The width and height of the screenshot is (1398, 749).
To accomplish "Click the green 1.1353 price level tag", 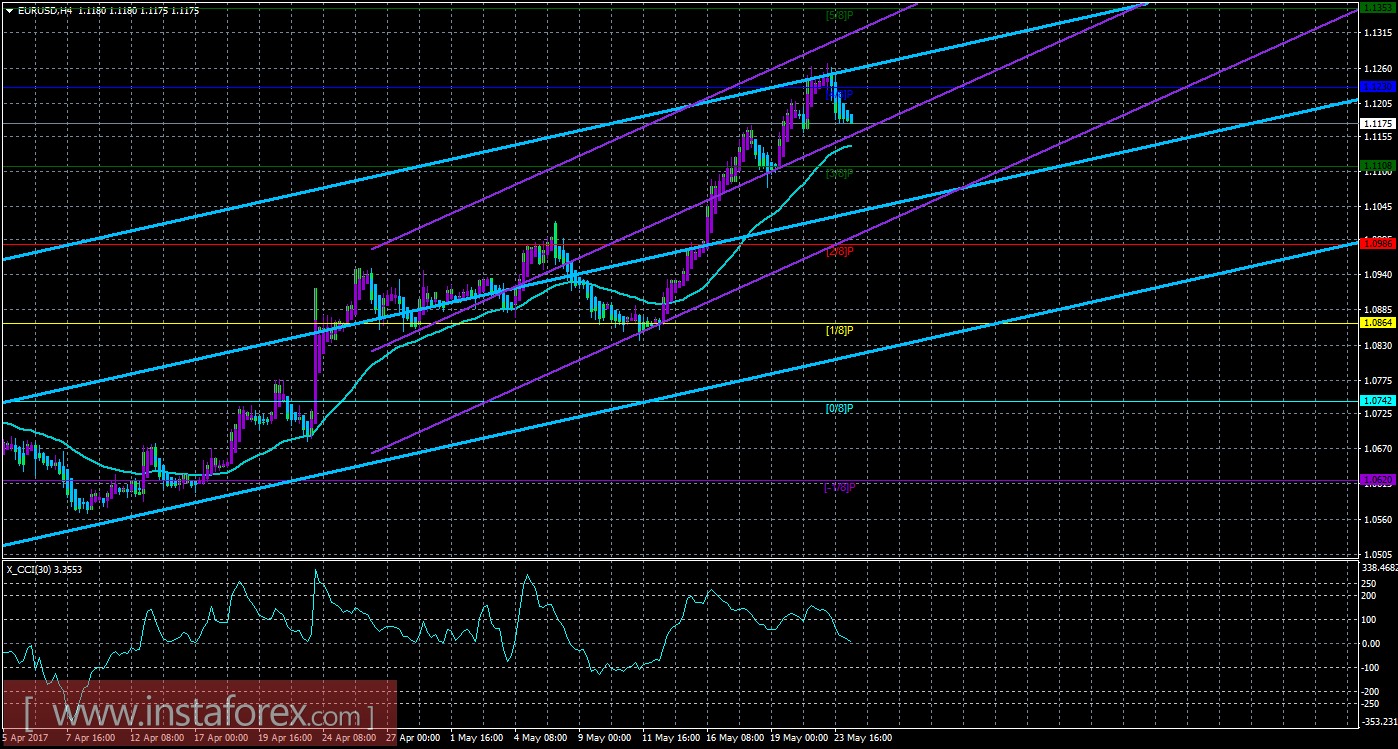I will click(1378, 7).
